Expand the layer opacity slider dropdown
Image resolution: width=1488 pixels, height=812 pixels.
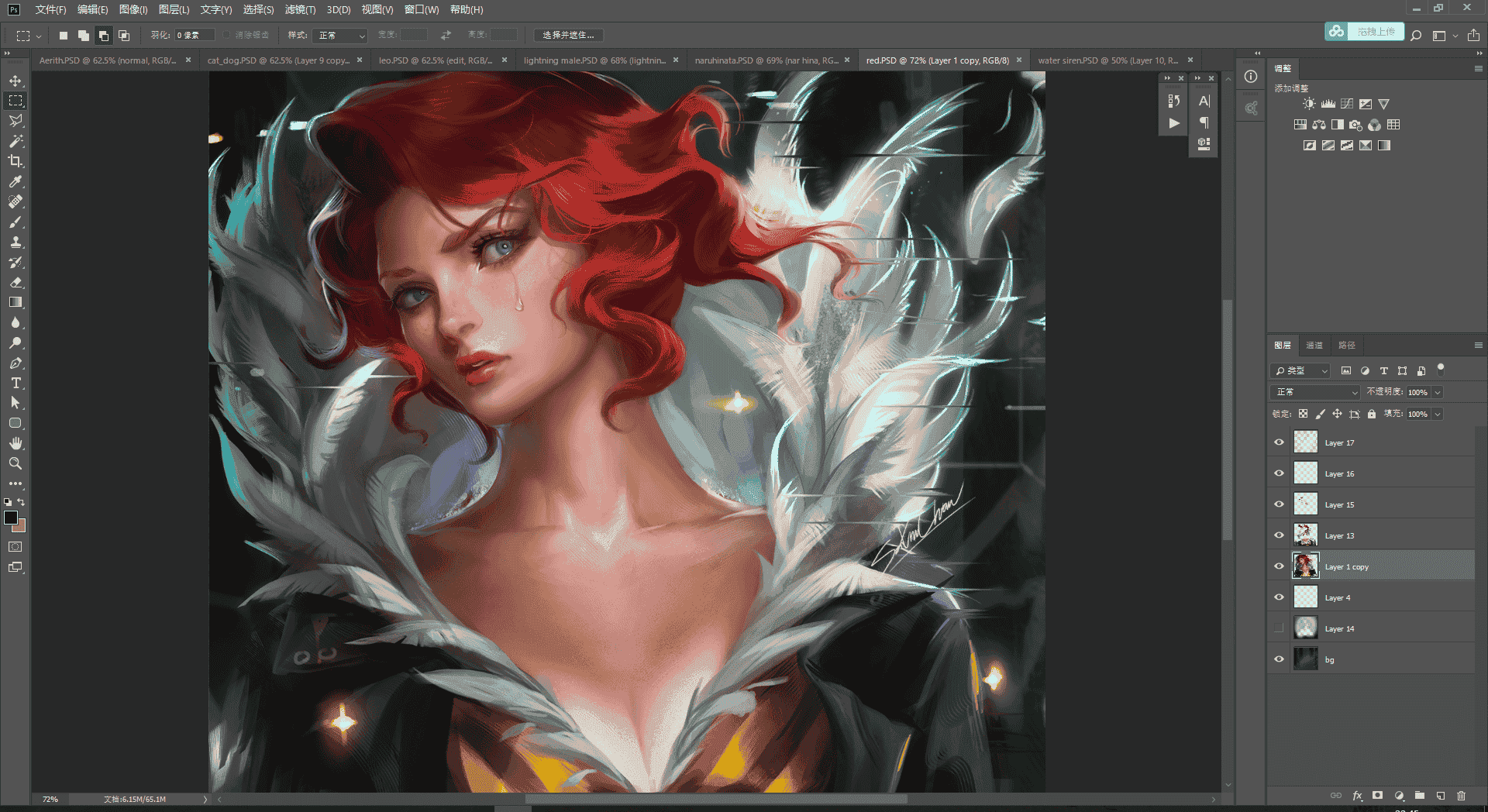(x=1438, y=392)
